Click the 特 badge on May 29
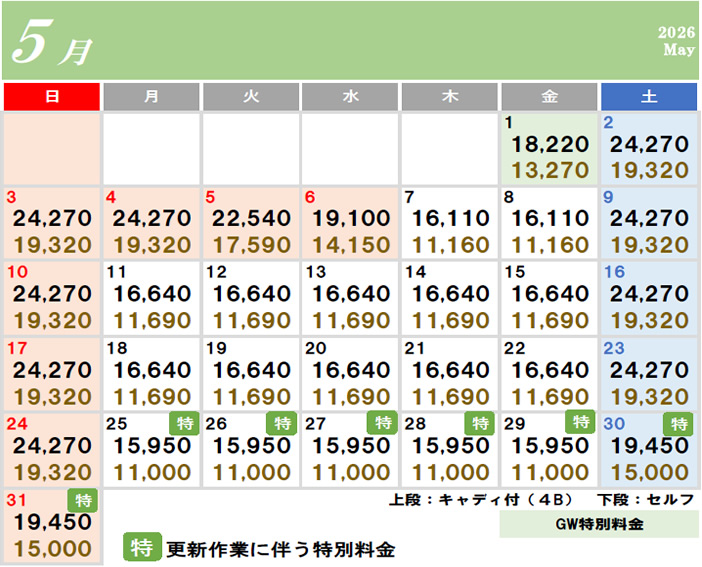Screen dimensions: 702x567 coord(579,423)
